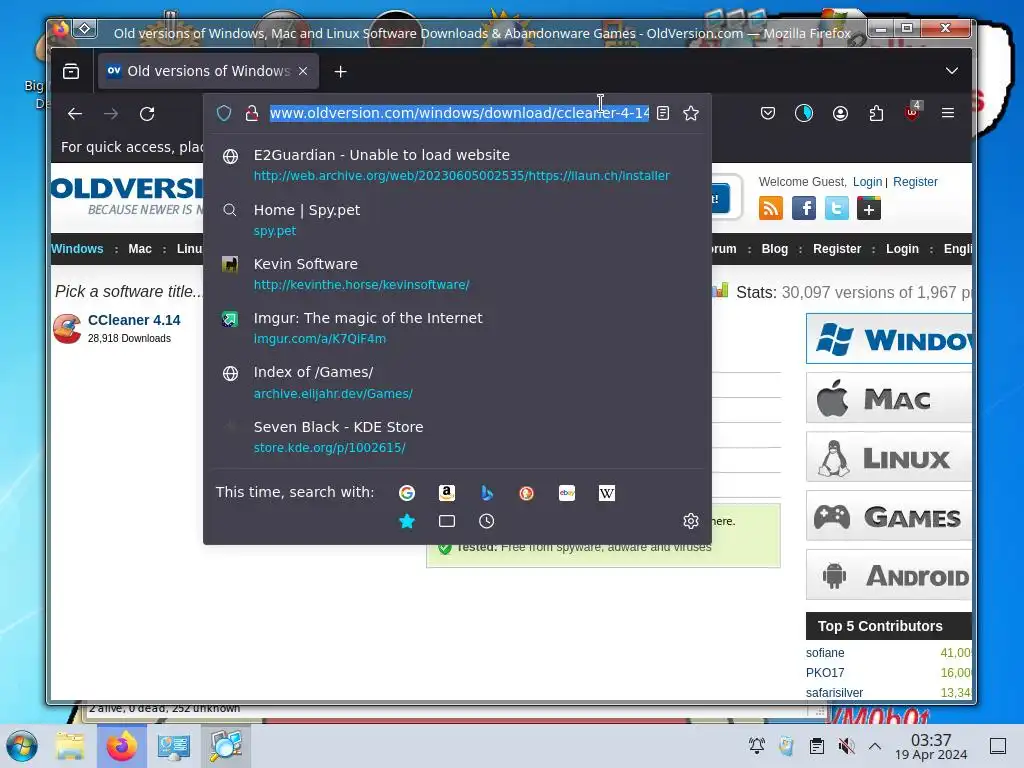Screen dimensions: 1024x768
Task: Search this time with Wikipedia
Action: pyautogui.click(x=607, y=493)
